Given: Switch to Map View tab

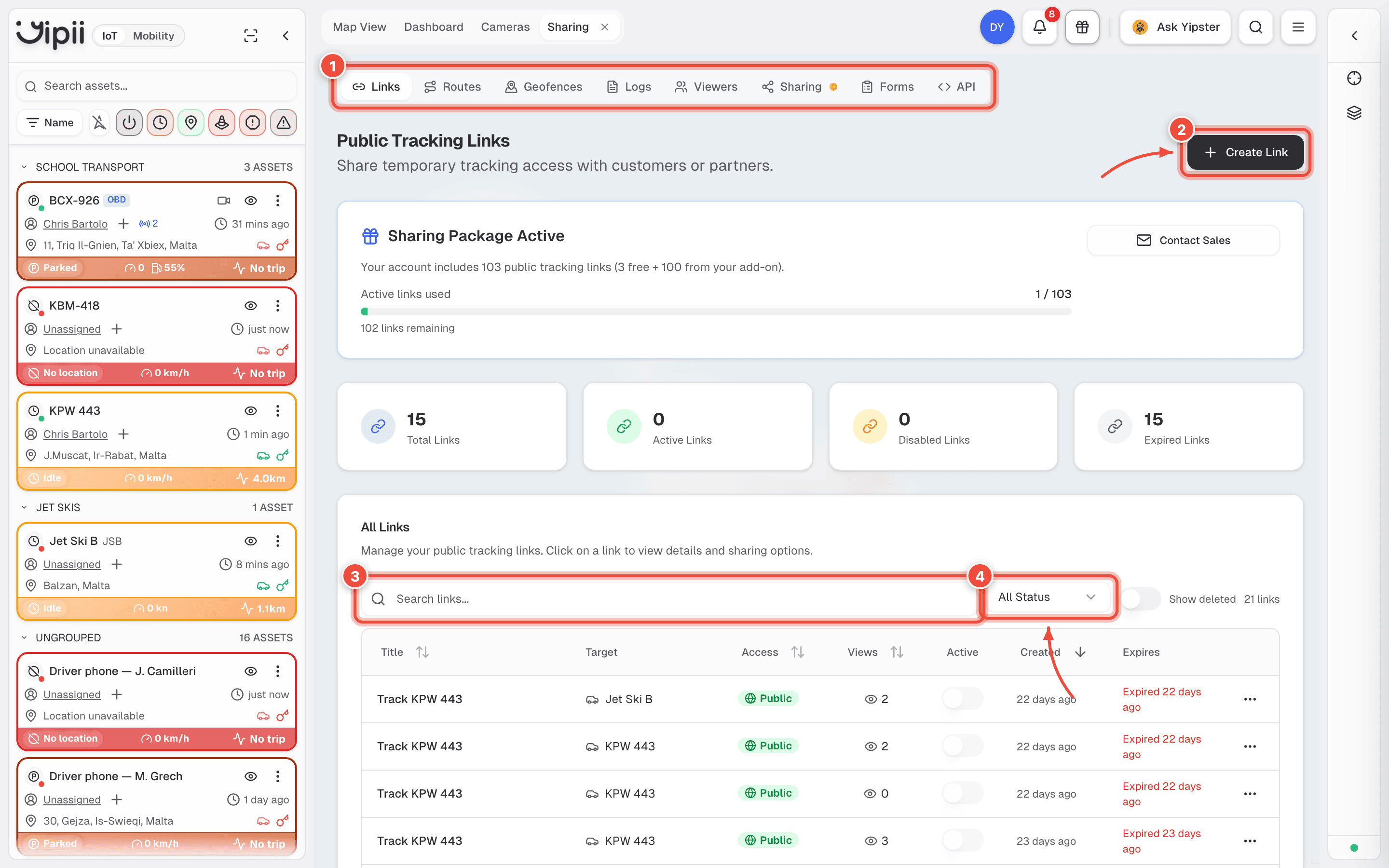Looking at the screenshot, I should tap(359, 27).
